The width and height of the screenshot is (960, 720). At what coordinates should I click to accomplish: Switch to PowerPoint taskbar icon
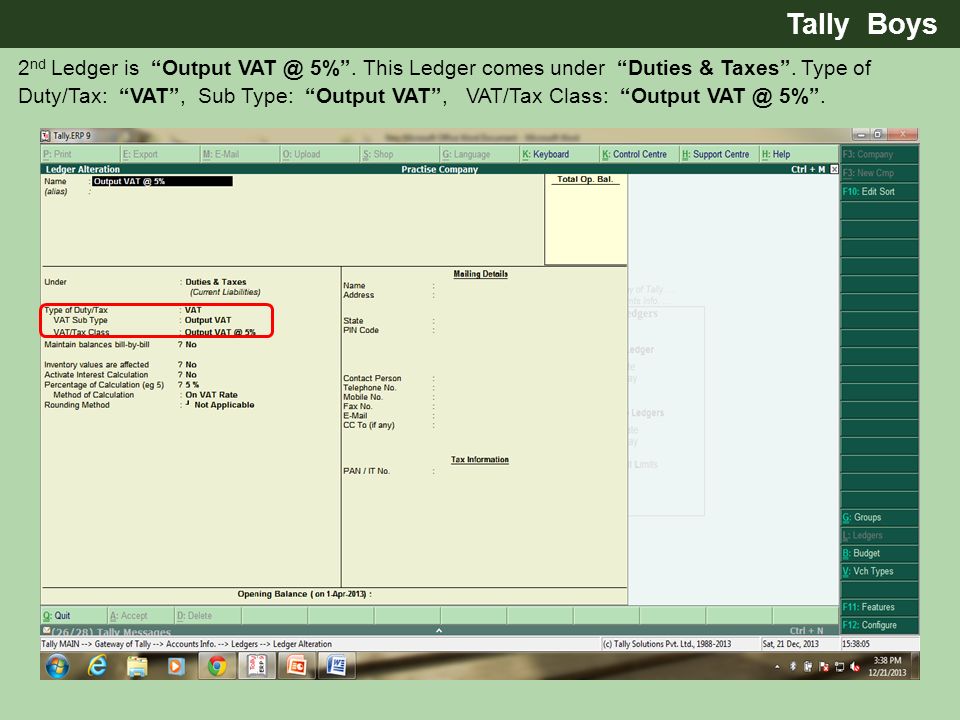(x=296, y=666)
